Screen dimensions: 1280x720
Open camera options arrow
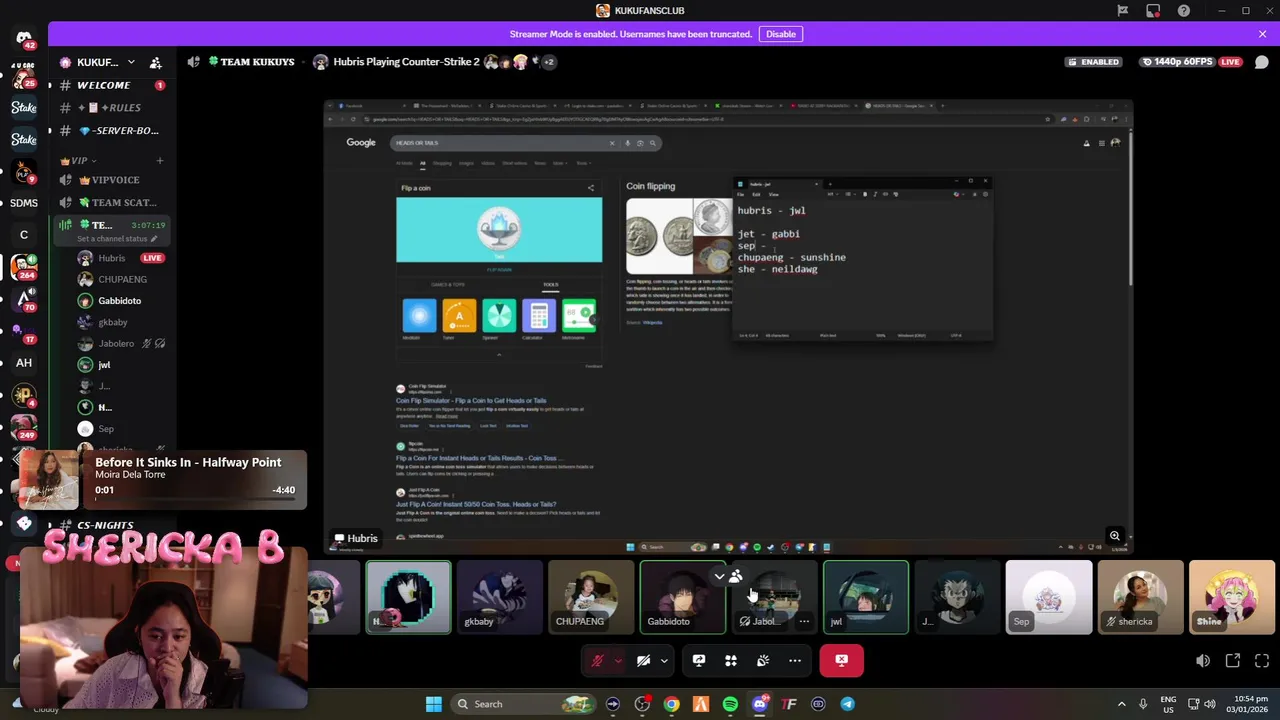point(664,660)
